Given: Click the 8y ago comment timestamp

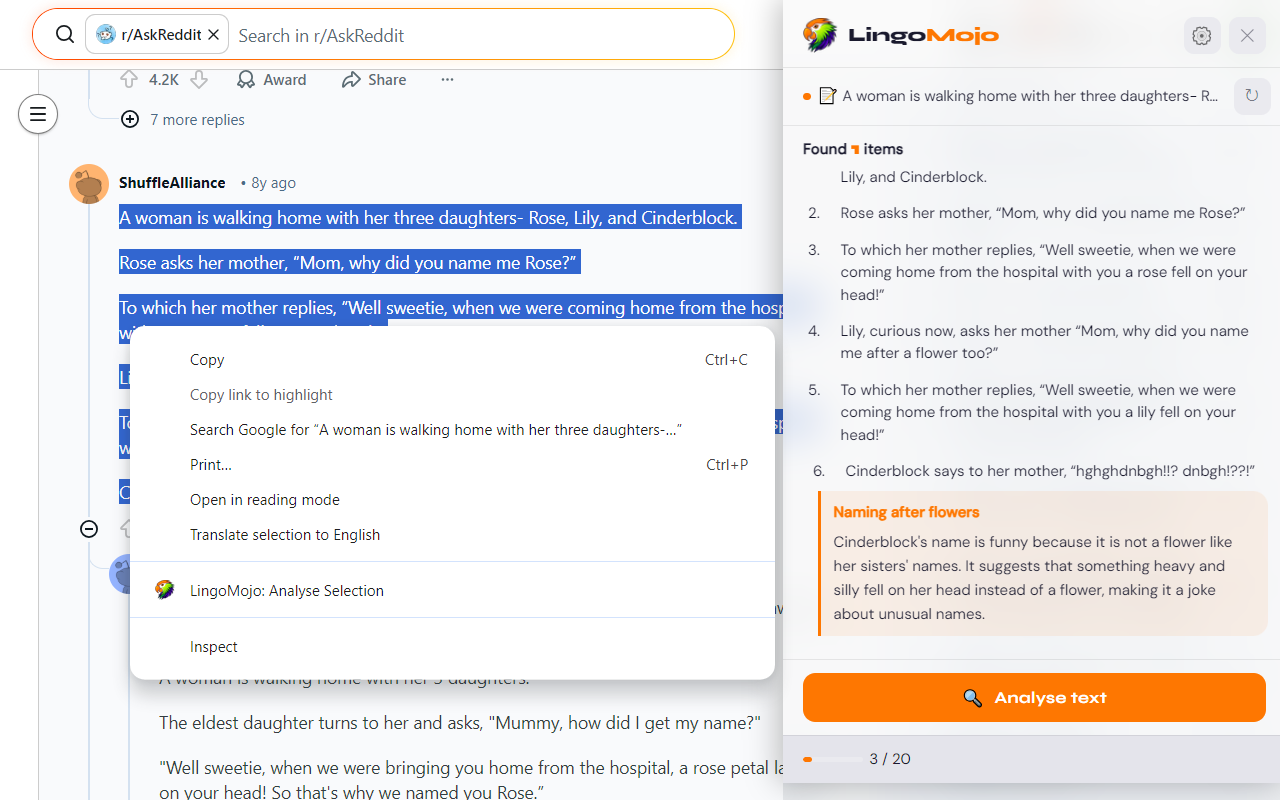Looking at the screenshot, I should [x=273, y=183].
